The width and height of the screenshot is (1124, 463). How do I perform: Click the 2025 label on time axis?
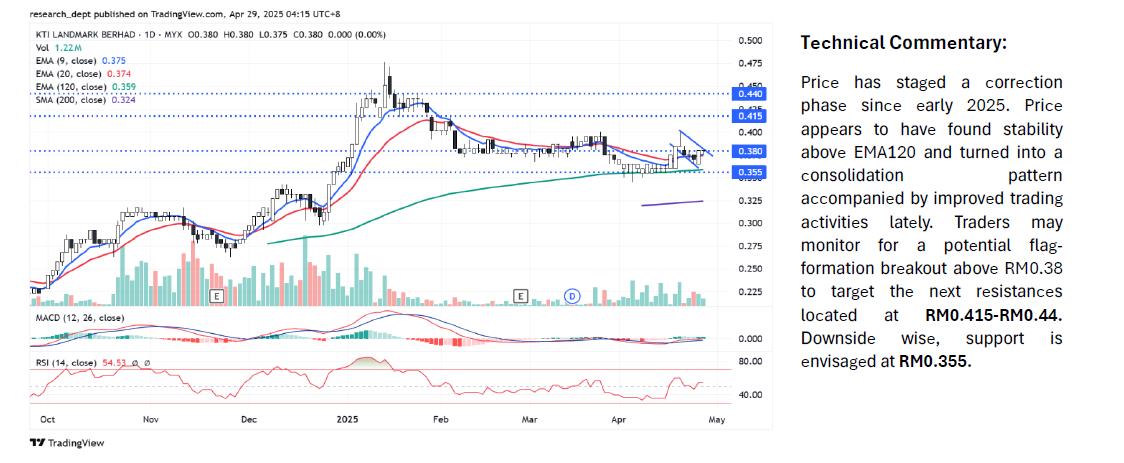tap(349, 419)
